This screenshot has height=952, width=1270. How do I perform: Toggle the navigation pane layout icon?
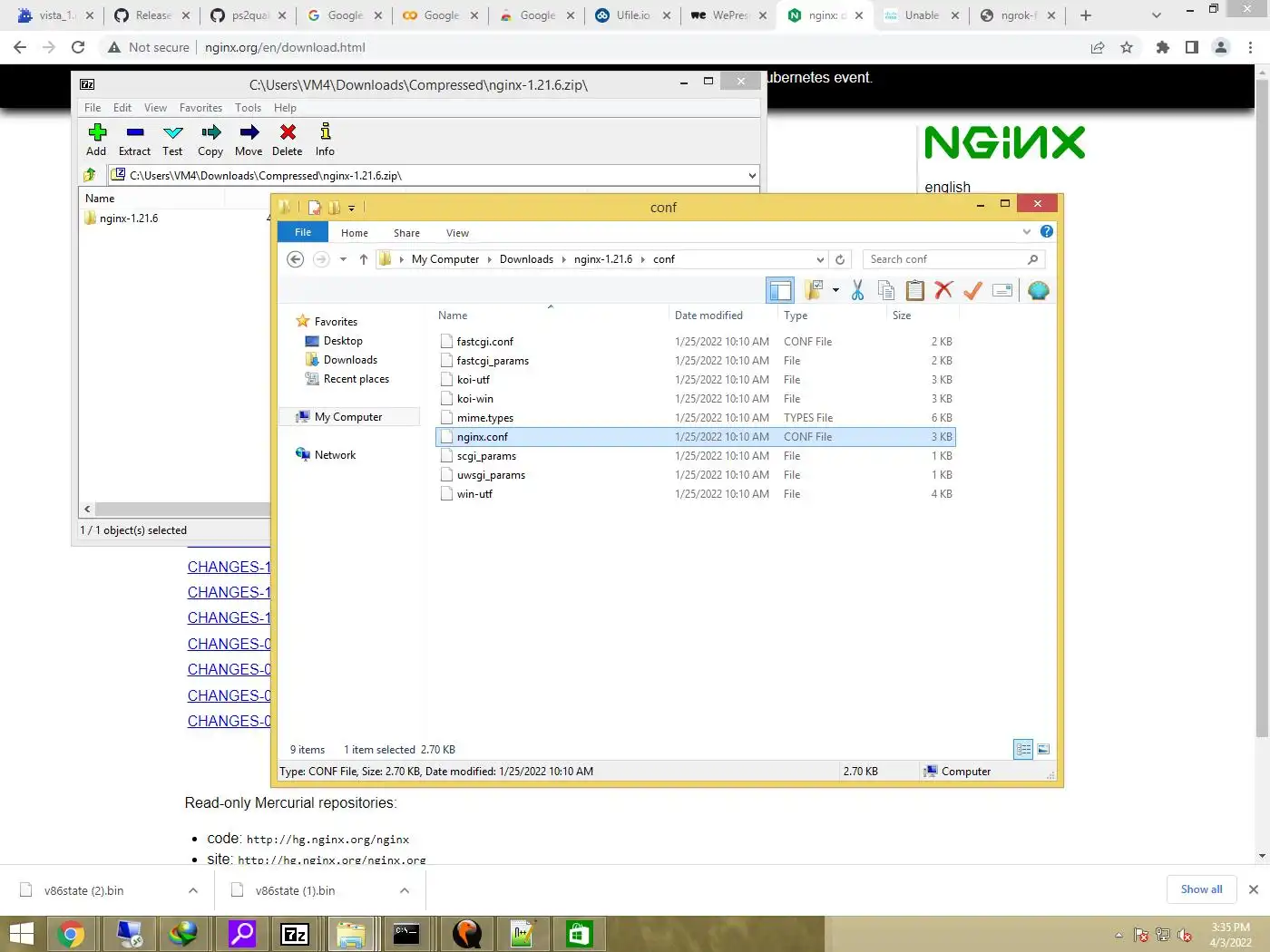[780, 290]
